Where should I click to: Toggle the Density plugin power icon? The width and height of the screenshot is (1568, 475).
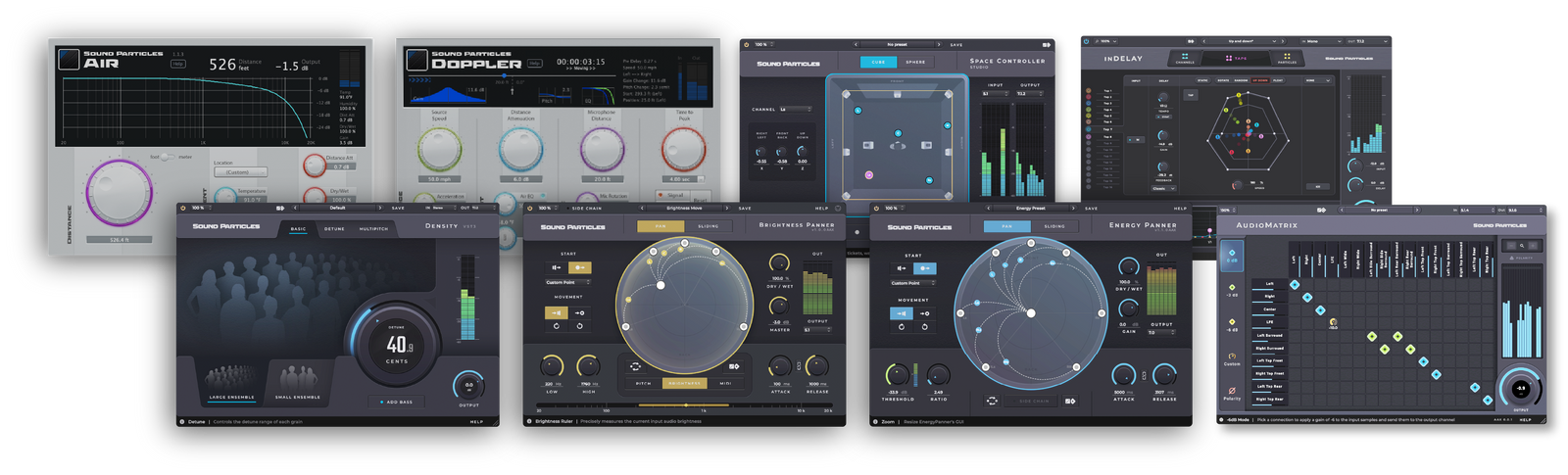[183, 208]
